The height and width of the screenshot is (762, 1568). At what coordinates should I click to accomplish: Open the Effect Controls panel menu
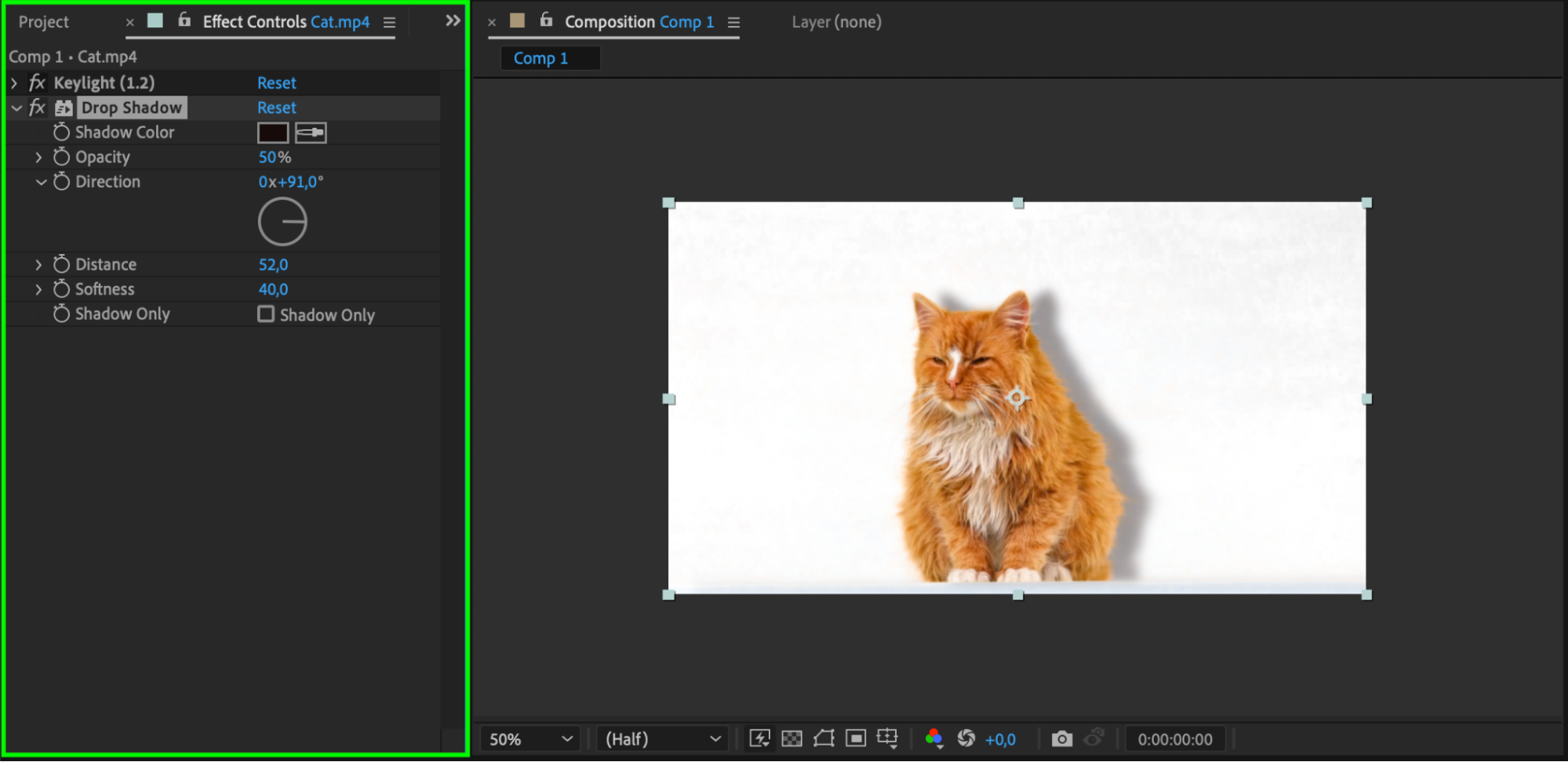[x=389, y=22]
